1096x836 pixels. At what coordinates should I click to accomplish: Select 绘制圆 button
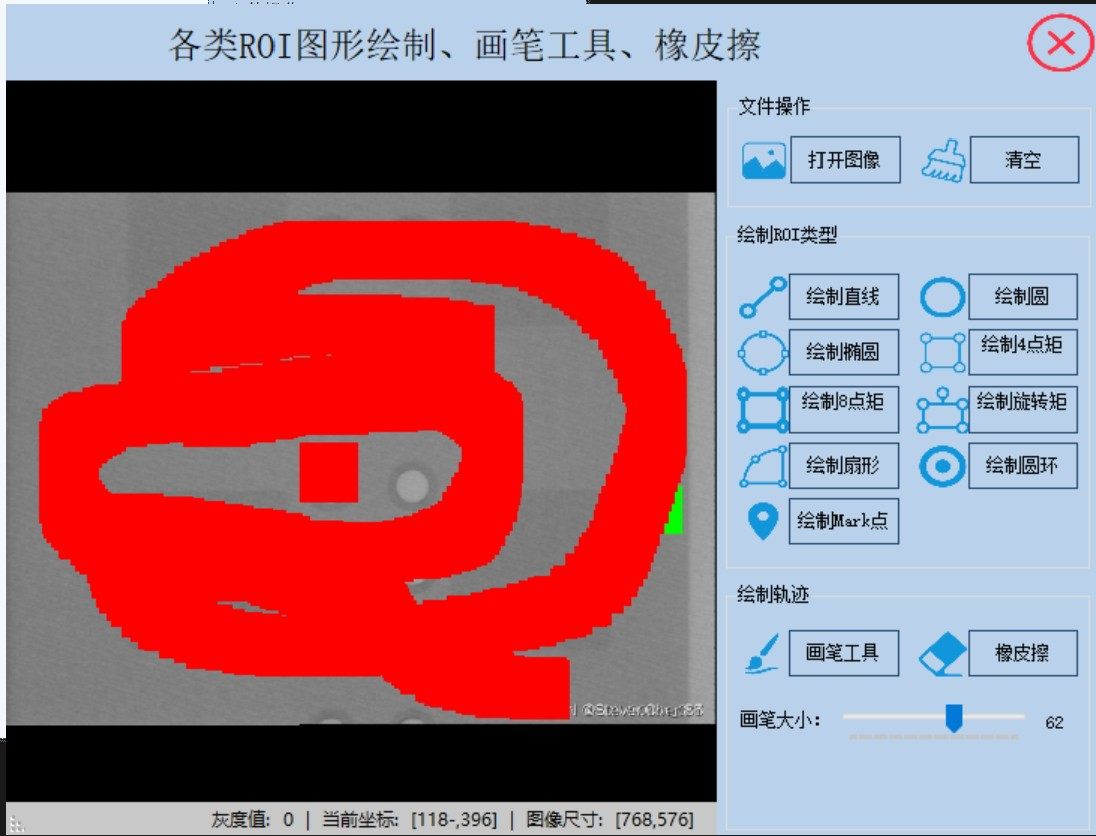(x=1023, y=296)
